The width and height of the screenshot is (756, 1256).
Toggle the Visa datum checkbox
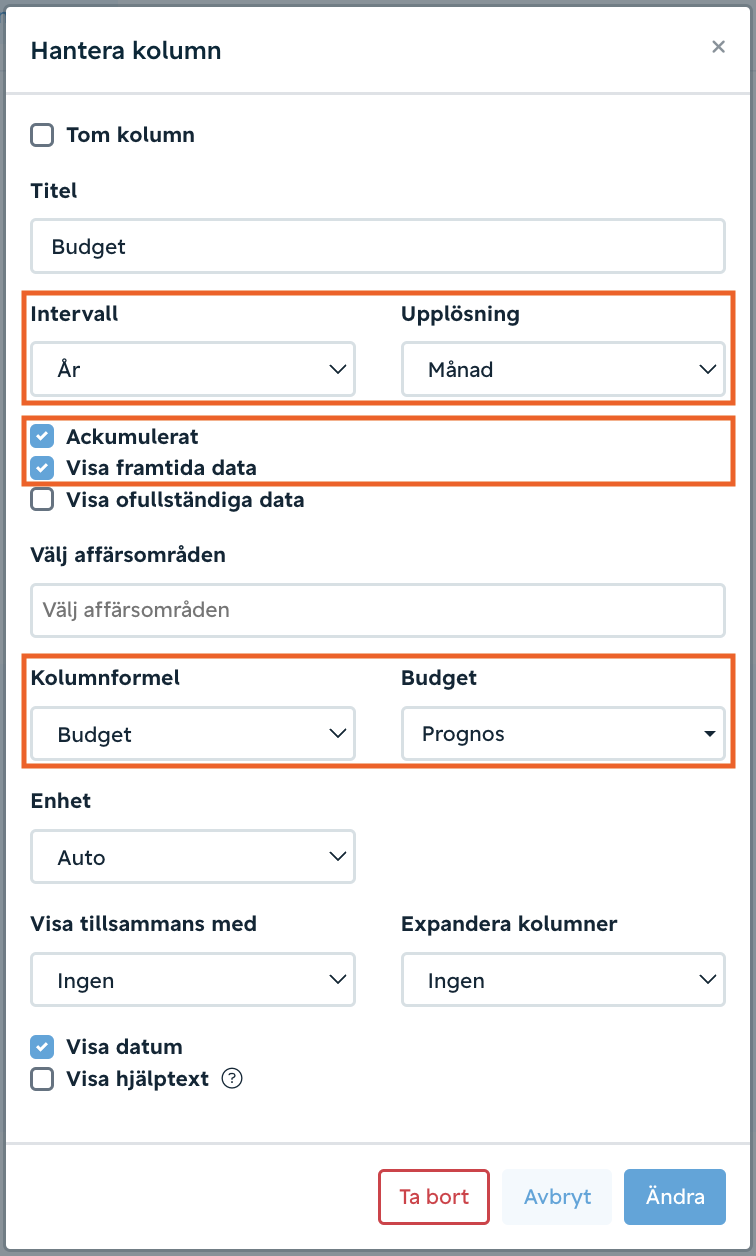pos(42,1047)
